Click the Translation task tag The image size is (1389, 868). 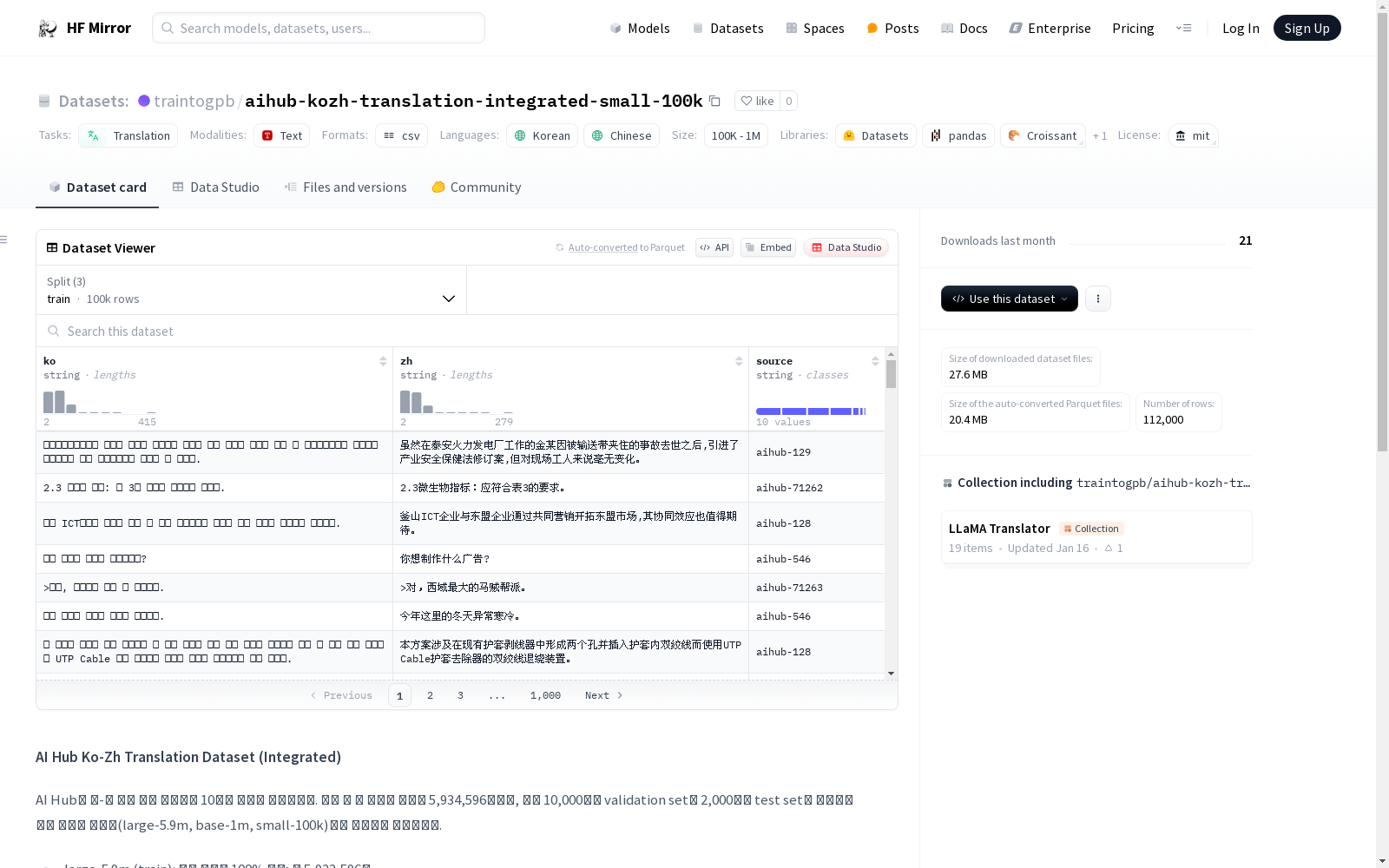[128, 135]
